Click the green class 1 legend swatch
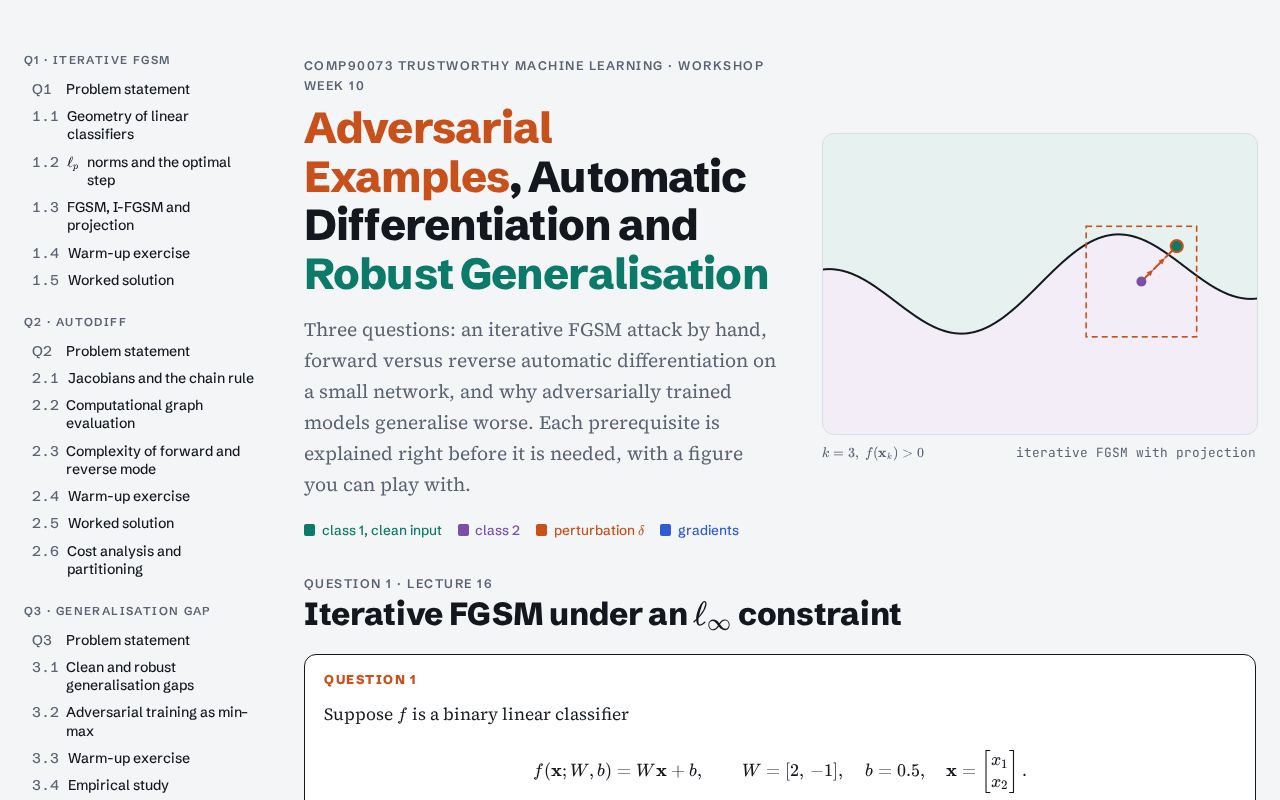This screenshot has height=800, width=1280. (x=310, y=530)
